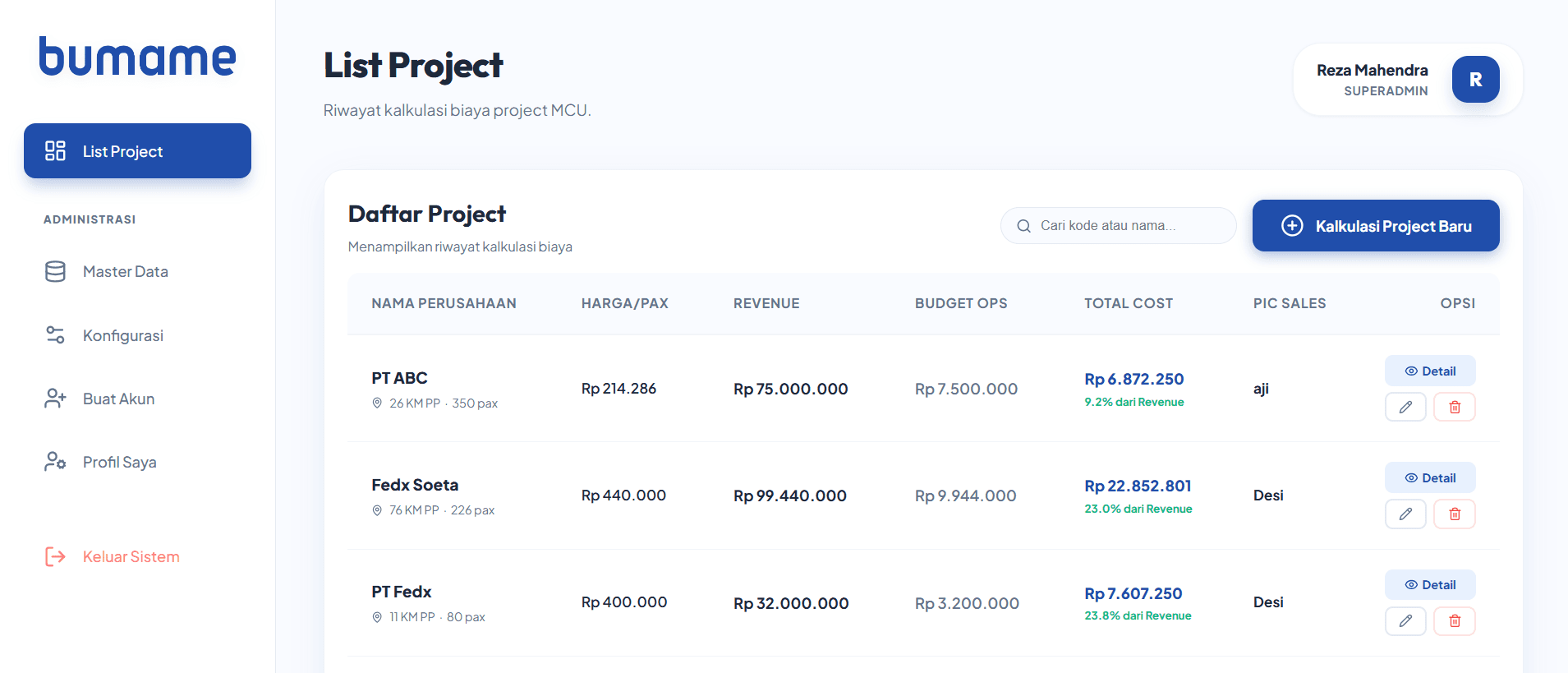The width and height of the screenshot is (1568, 673).
Task: Click the red trash icon for Fedx Soeta
Action: [x=1455, y=514]
